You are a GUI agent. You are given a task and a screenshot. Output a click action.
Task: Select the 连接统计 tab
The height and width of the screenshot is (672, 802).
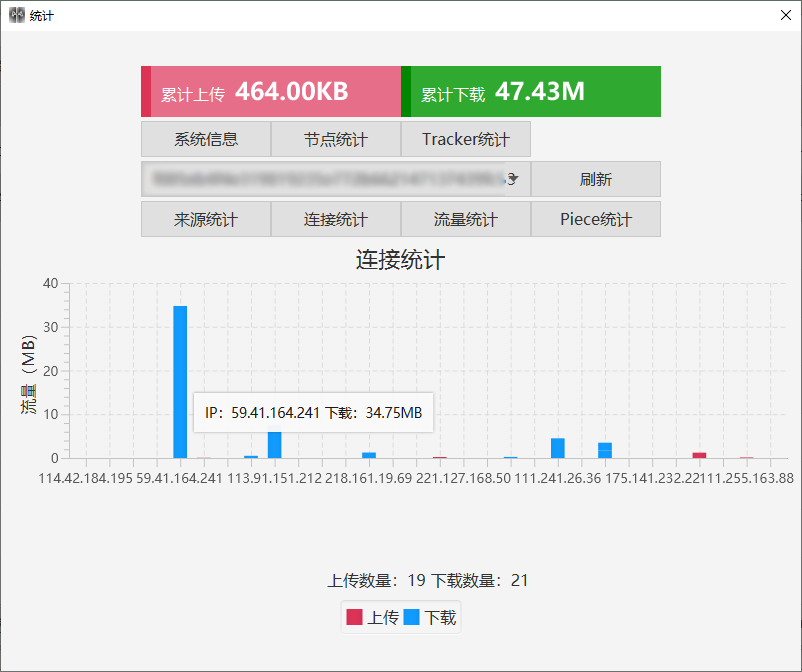[x=336, y=218]
